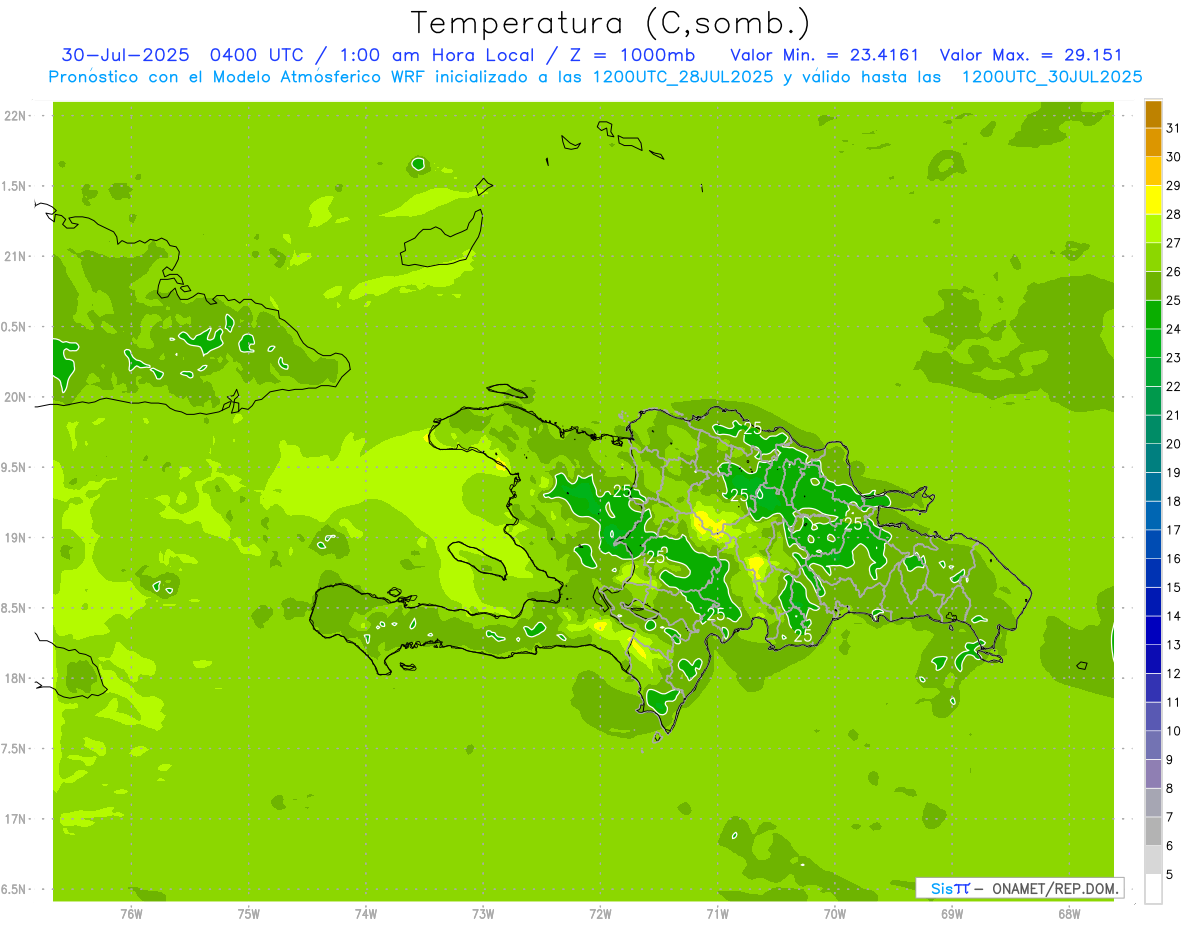The width and height of the screenshot is (1200, 927).
Task: Click the "21N" latitude axis label
Action: click(x=15, y=257)
